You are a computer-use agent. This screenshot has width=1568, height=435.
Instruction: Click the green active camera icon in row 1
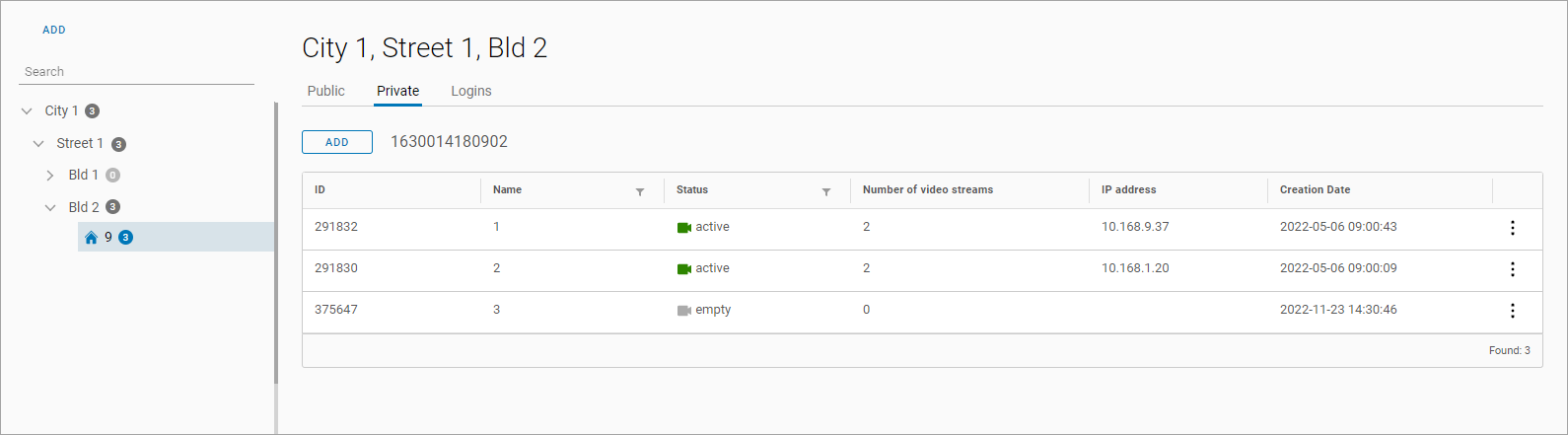[684, 228]
